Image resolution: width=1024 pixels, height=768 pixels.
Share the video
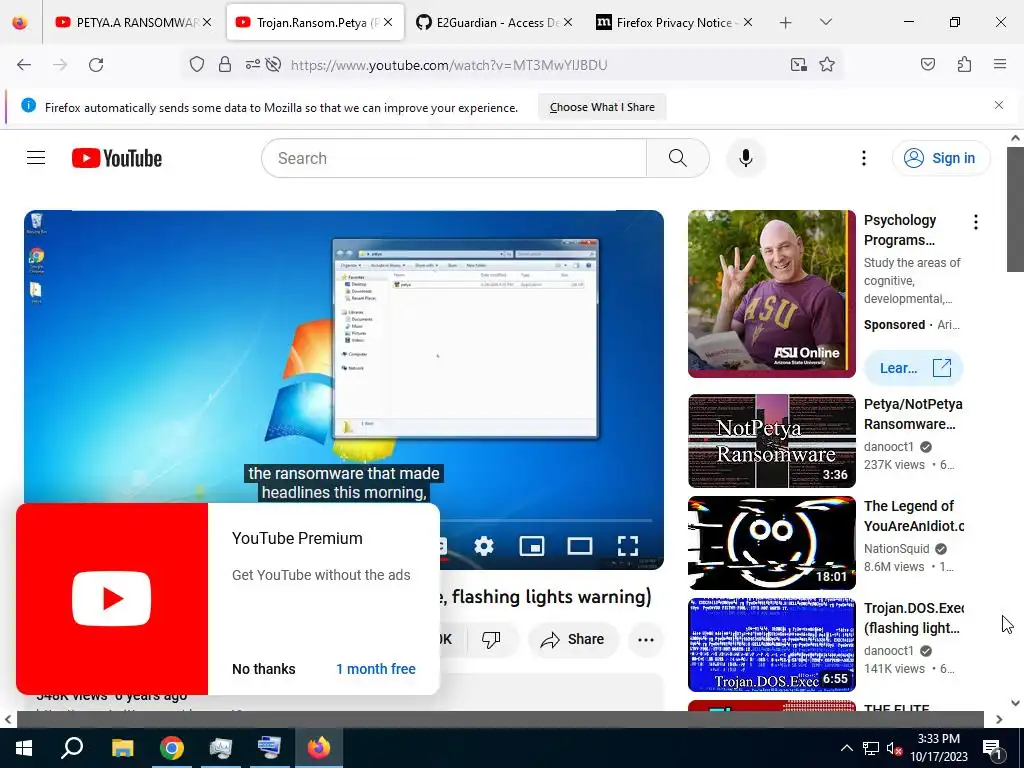pyautogui.click(x=573, y=639)
